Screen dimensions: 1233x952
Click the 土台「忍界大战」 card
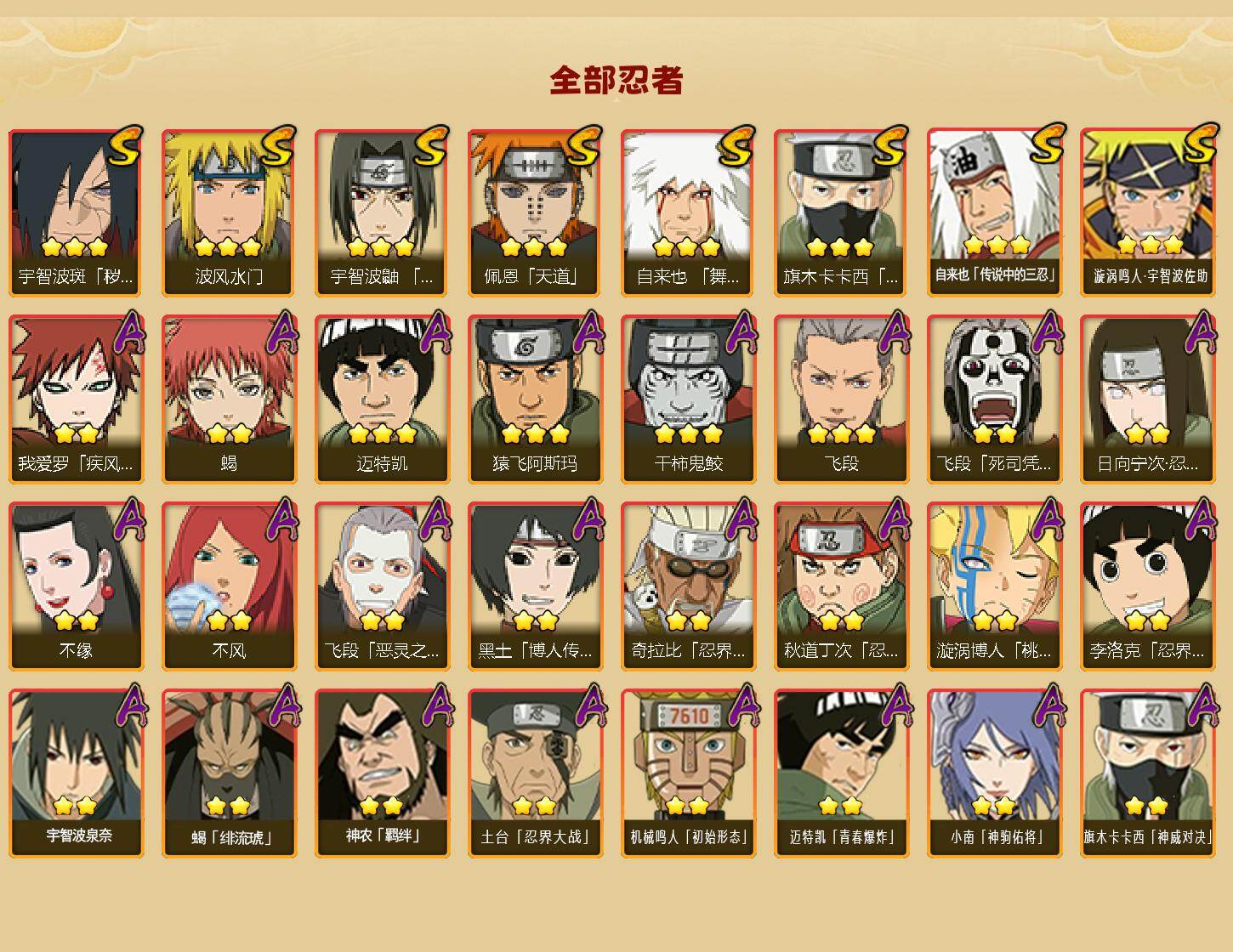(x=535, y=773)
